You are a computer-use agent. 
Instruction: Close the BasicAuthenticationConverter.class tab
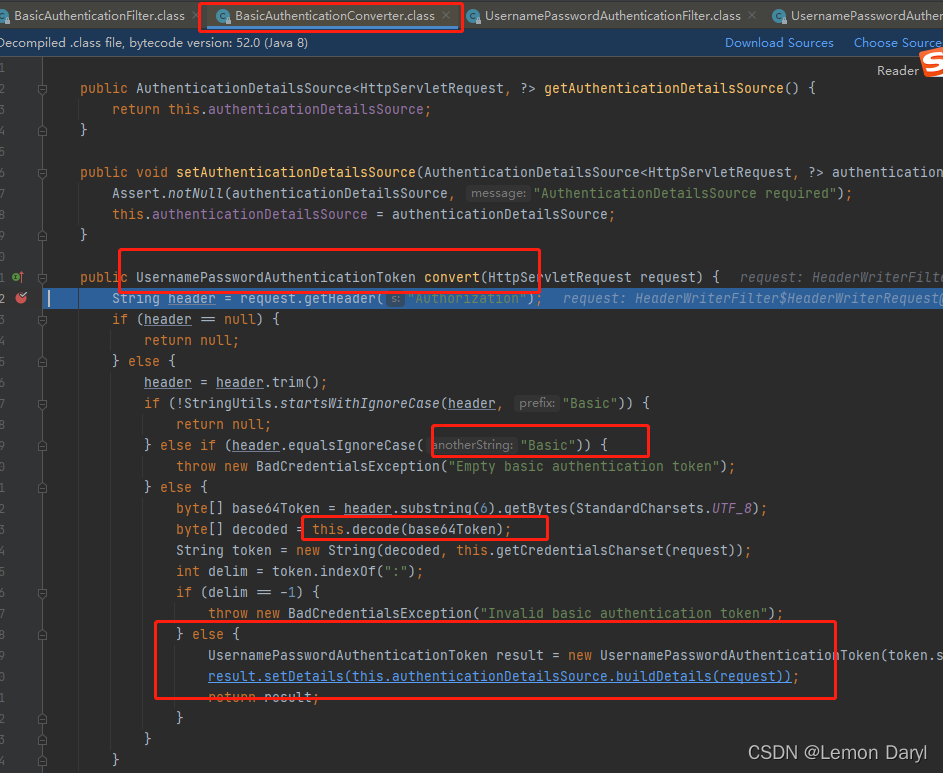click(x=446, y=16)
